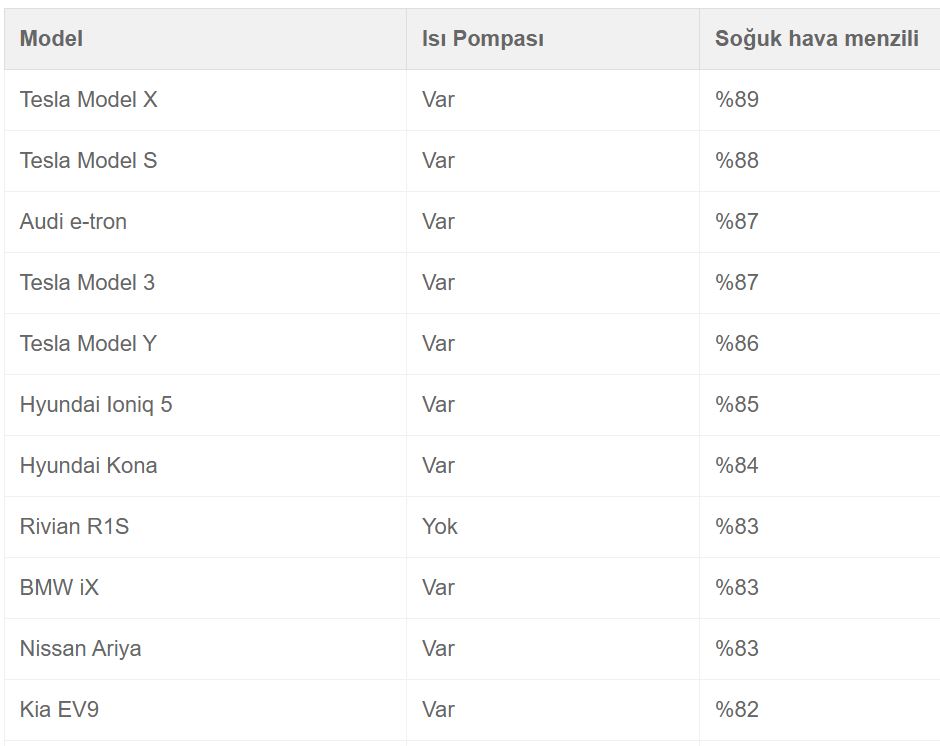Click the BMW iX model name
This screenshot has height=746, width=940.
(59, 588)
